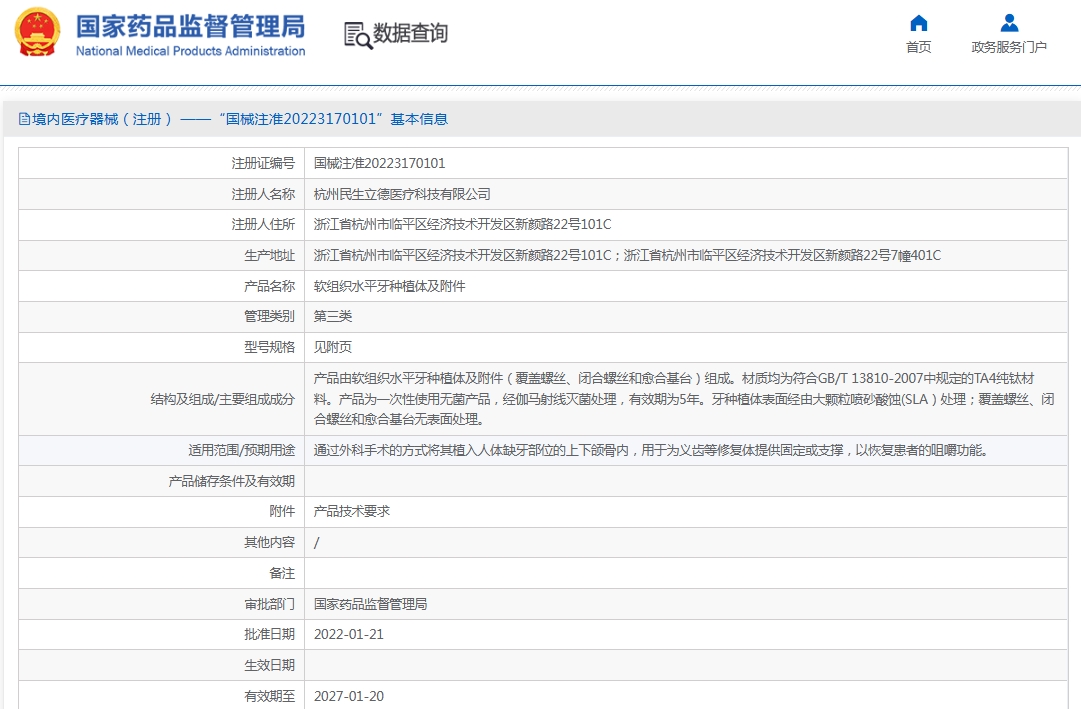Click 产品名称 row label
The width and height of the screenshot is (1081, 709).
pyautogui.click(x=269, y=286)
